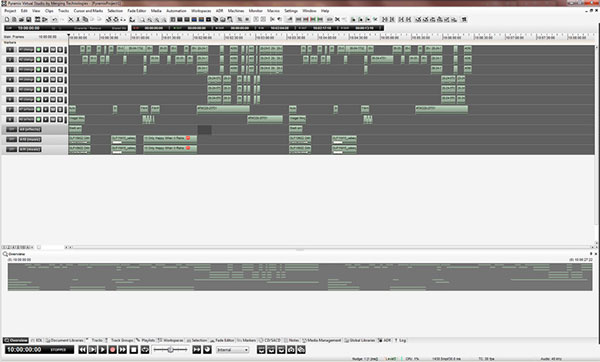Click the Stop button in the transport bar
The width and height of the screenshot is (600, 362).
coord(134,349)
